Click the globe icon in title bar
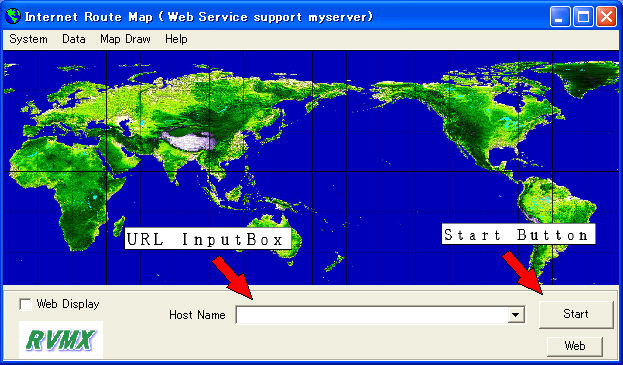Image resolution: width=623 pixels, height=365 pixels. 13,17
